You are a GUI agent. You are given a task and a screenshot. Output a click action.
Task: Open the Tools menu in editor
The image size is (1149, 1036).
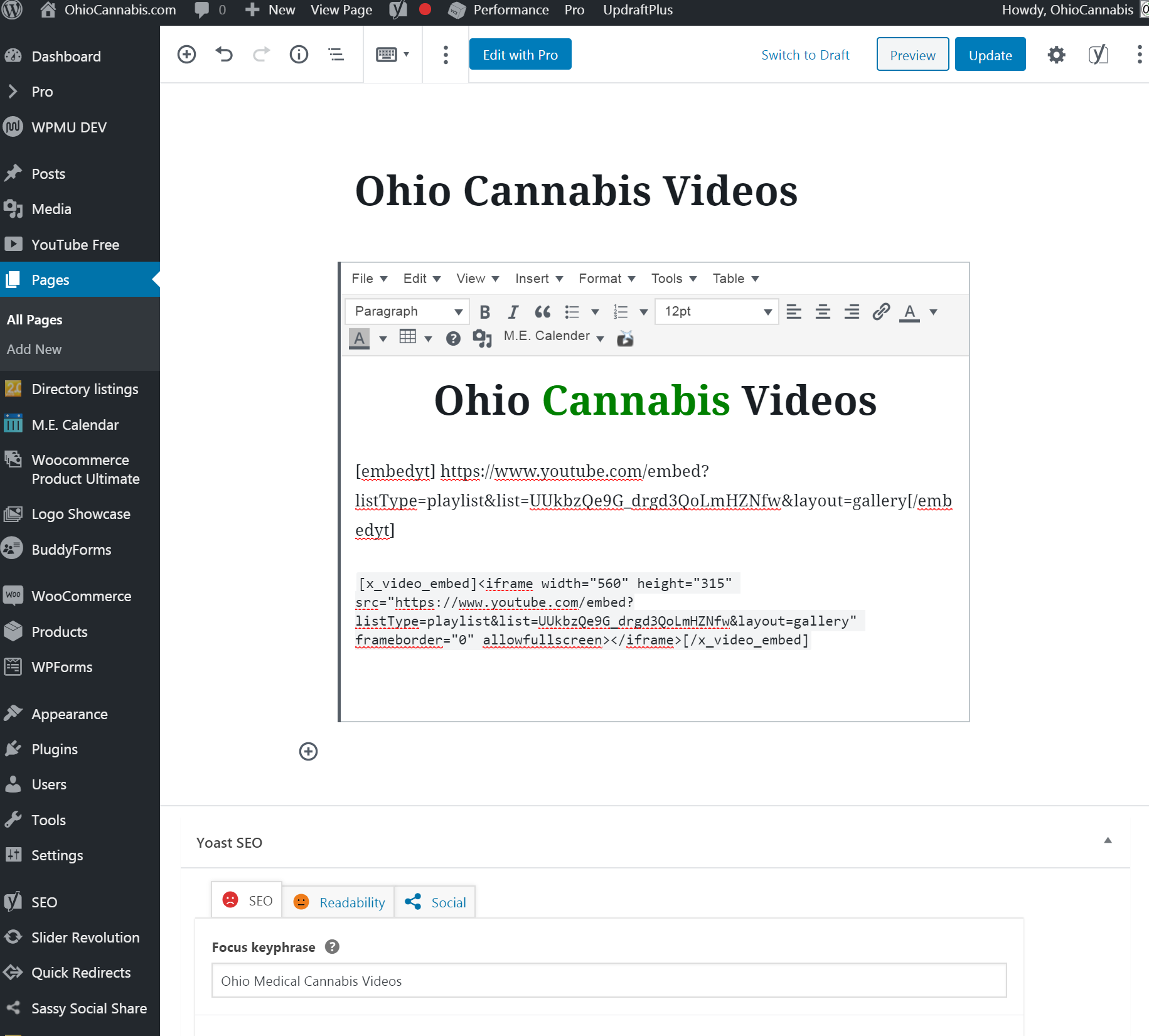(674, 279)
